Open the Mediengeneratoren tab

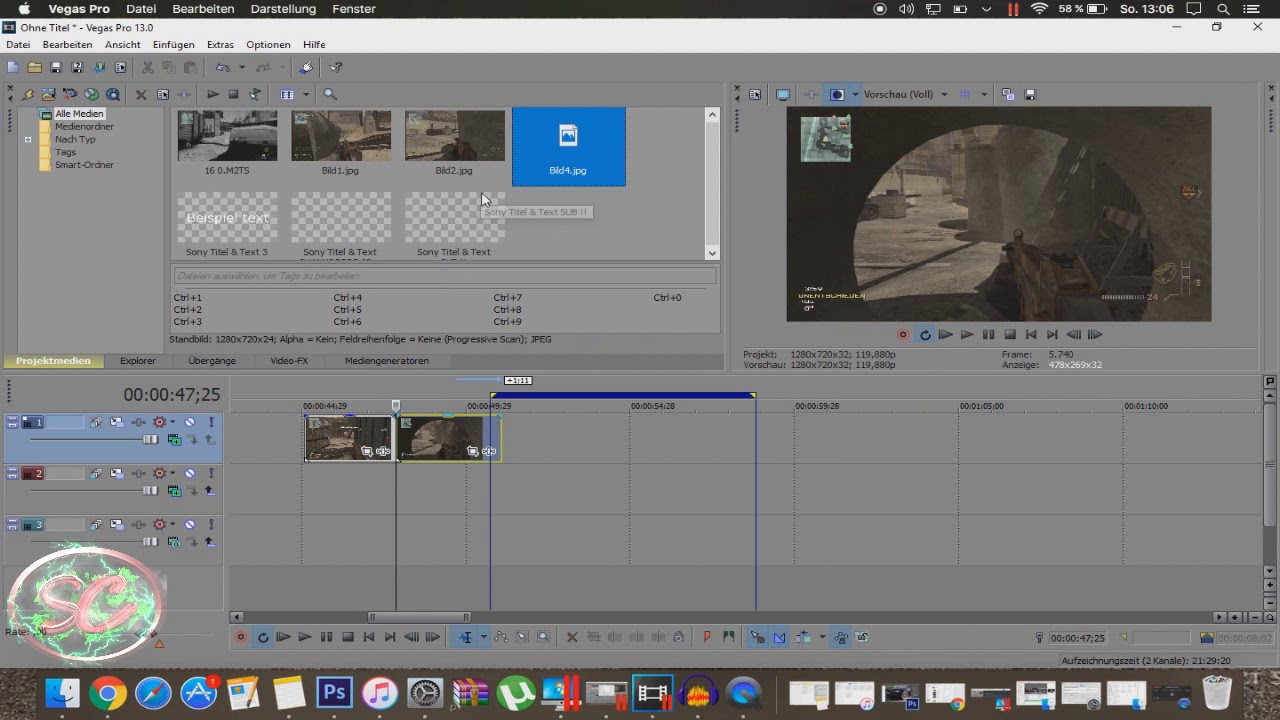pos(387,361)
